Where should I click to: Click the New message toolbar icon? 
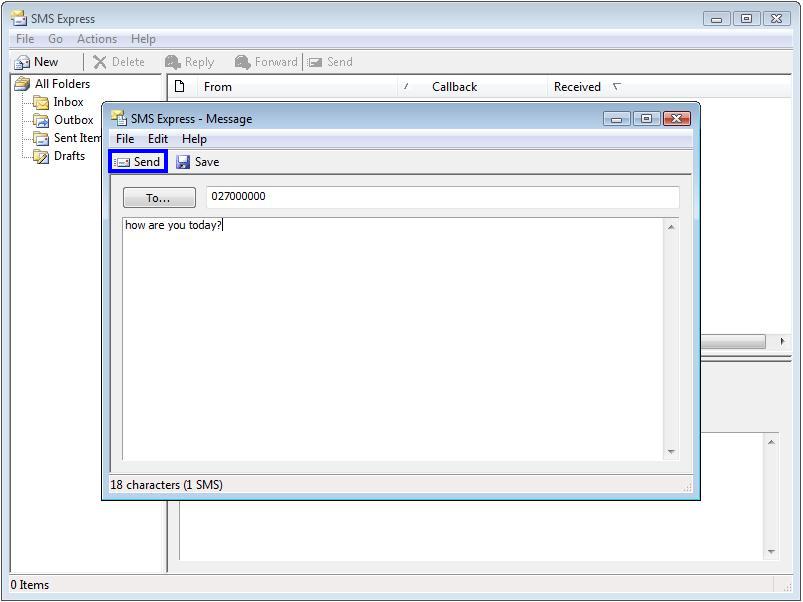click(x=22, y=62)
